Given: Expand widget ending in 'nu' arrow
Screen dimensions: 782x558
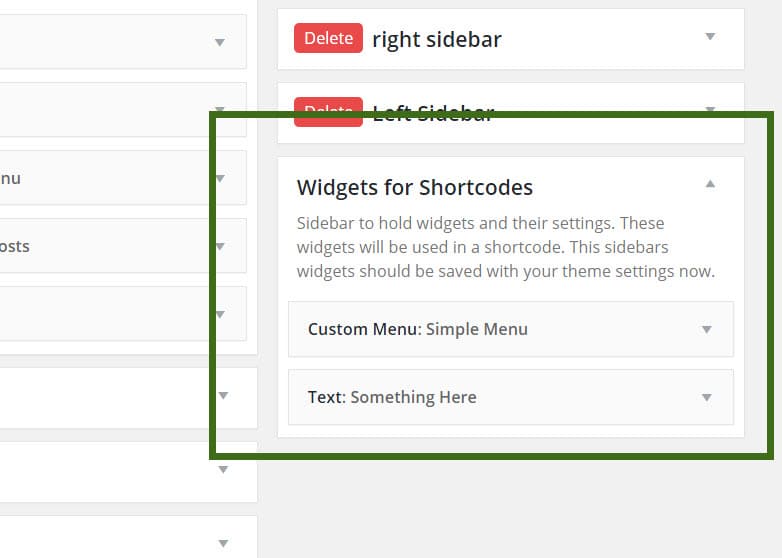Looking at the screenshot, I should point(220,179).
